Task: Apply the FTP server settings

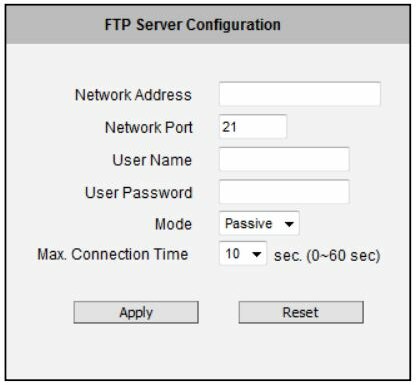Action: coord(136,312)
